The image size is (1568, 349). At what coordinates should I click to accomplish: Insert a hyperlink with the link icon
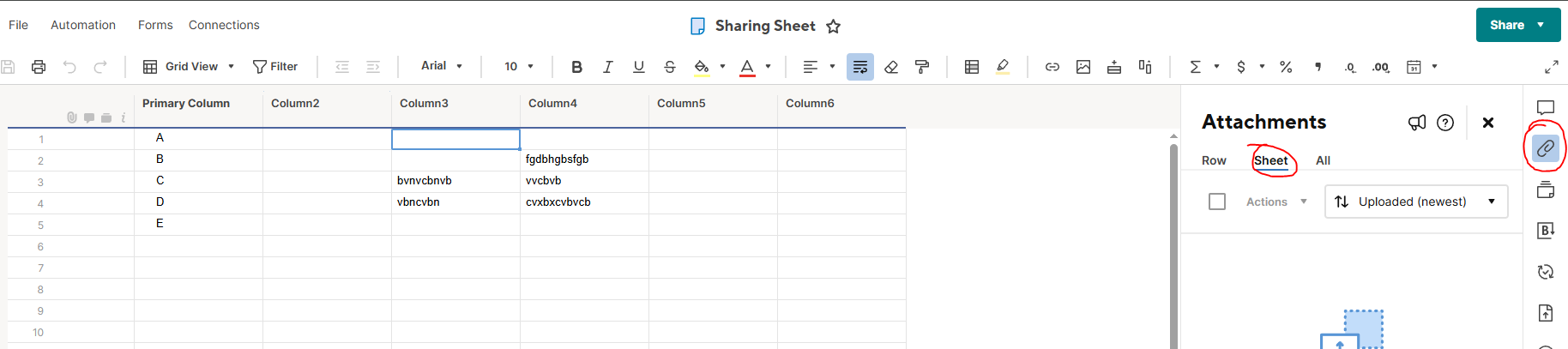pos(1052,67)
